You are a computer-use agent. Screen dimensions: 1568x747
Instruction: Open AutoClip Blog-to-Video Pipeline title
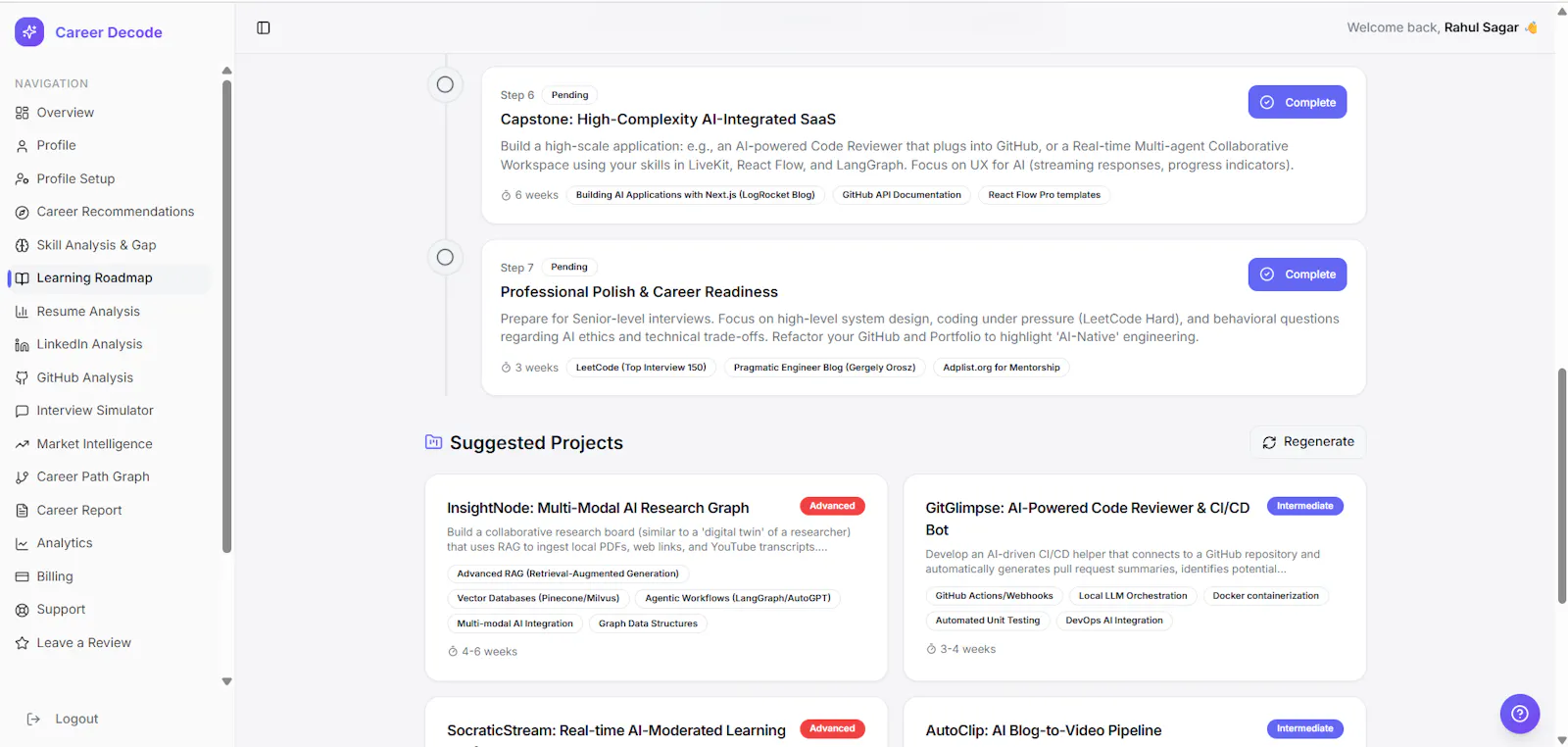pyautogui.click(x=1044, y=730)
